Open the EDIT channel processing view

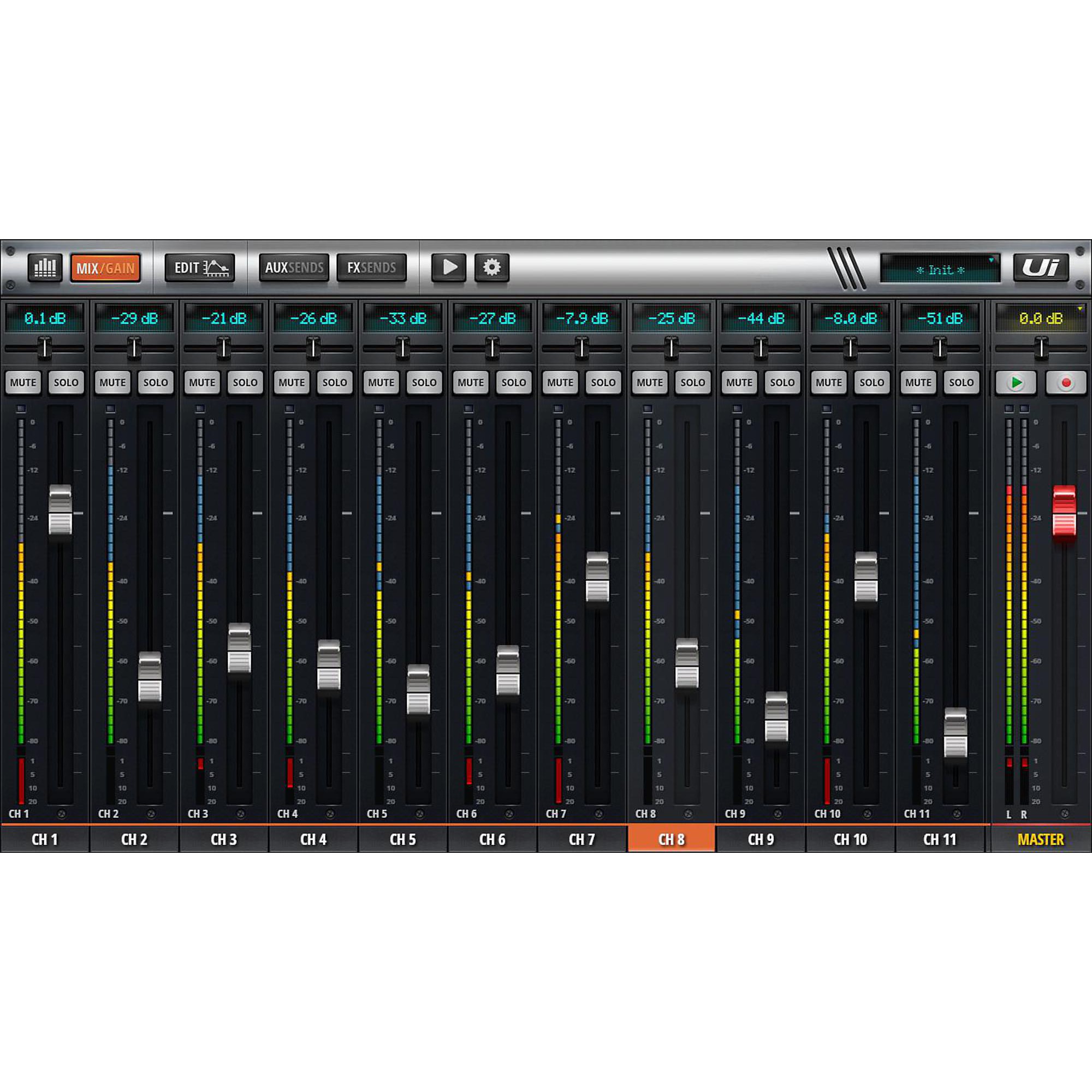[200, 269]
